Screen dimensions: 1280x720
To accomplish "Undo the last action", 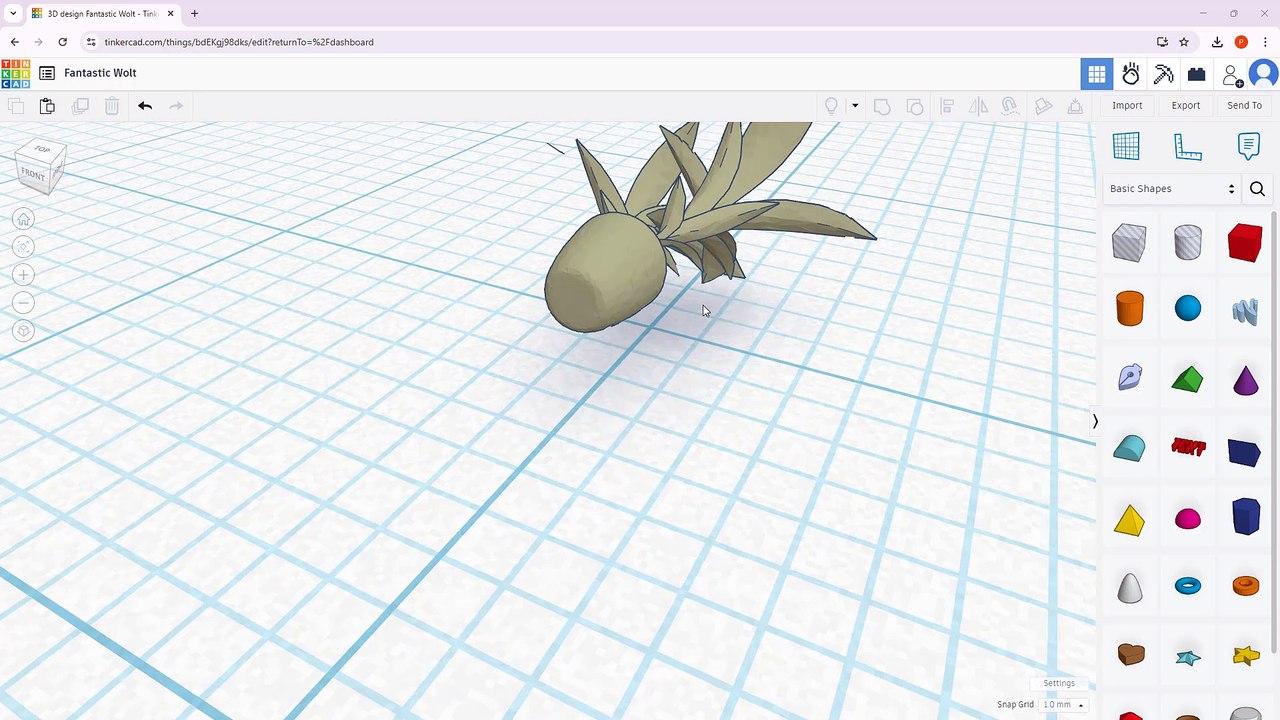I will point(145,106).
